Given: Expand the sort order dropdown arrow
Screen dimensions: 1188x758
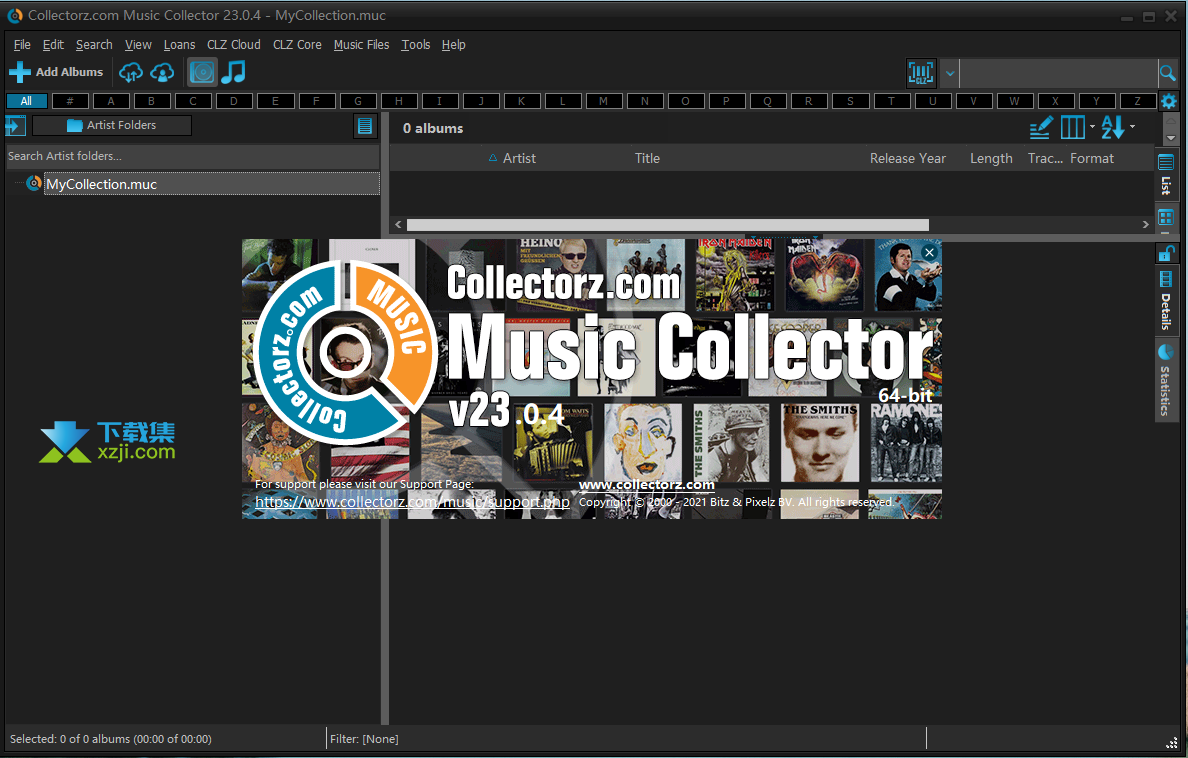Looking at the screenshot, I should tap(1133, 127).
